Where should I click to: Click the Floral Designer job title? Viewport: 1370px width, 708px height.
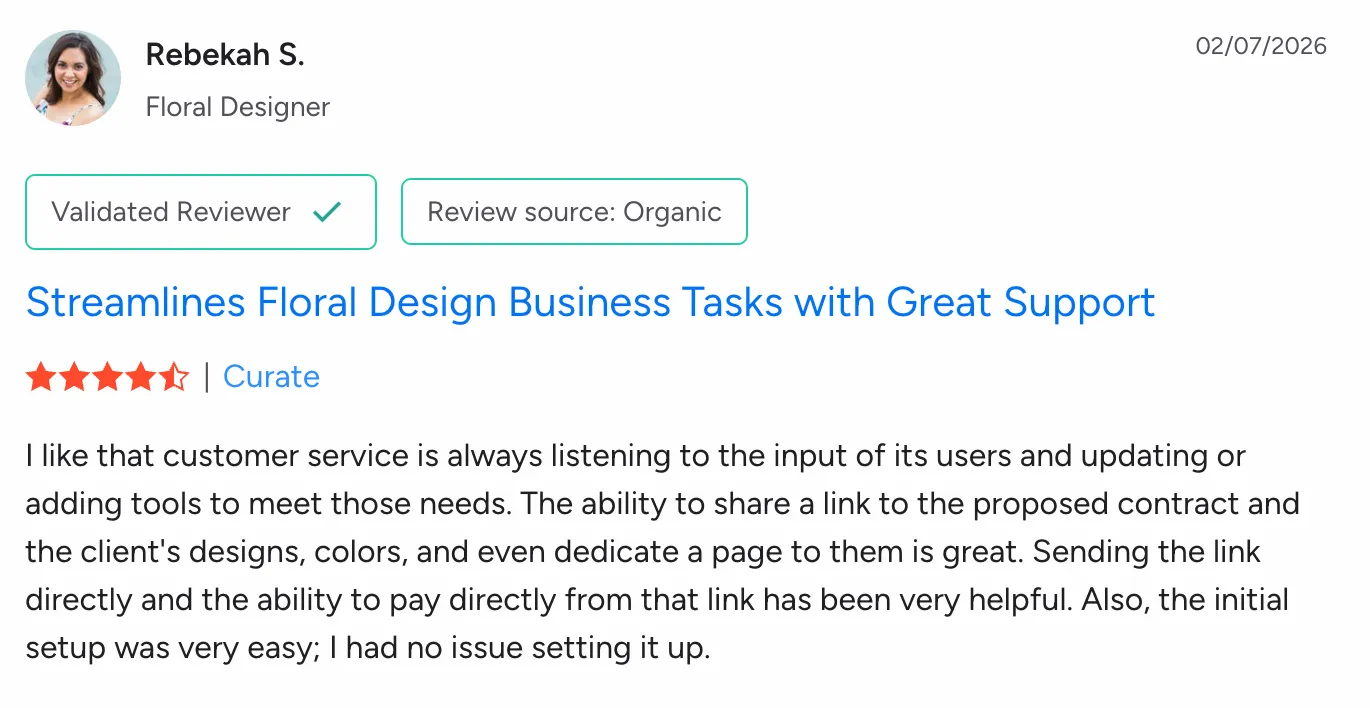coord(237,106)
